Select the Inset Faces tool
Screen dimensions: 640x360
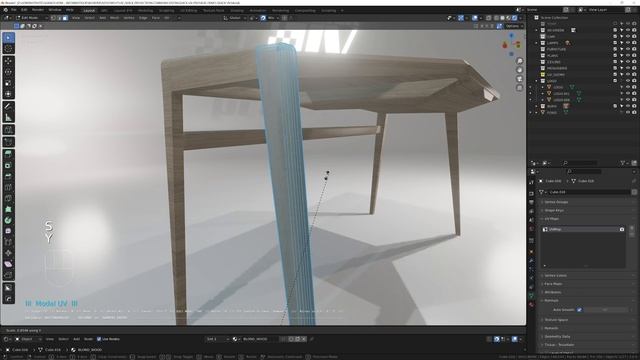pyautogui.click(x=9, y=165)
